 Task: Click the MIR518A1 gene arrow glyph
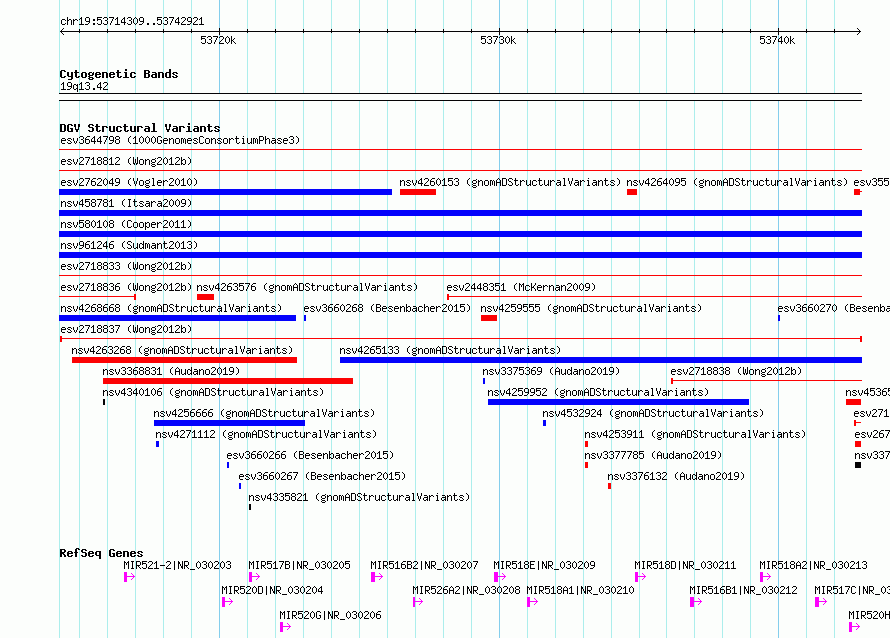pyautogui.click(x=532, y=602)
